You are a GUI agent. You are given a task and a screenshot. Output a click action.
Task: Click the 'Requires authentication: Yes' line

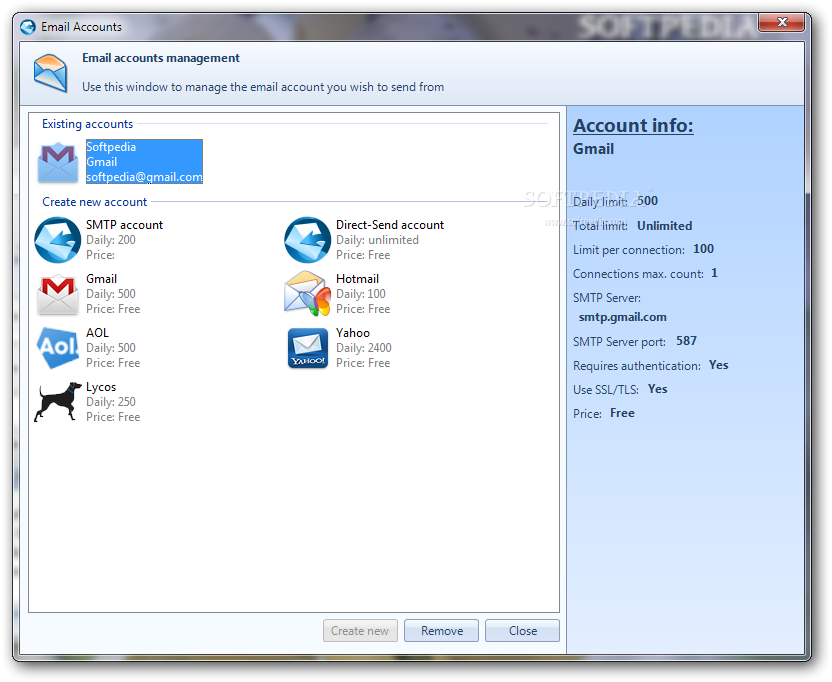pyautogui.click(x=651, y=366)
